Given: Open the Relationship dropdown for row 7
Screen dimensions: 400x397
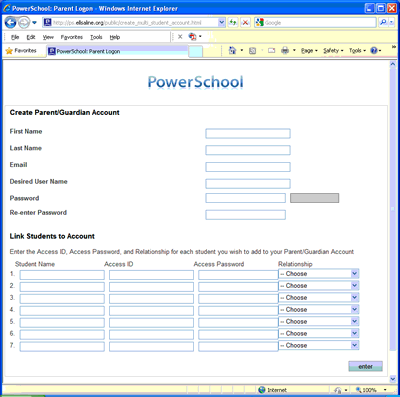Looking at the screenshot, I should click(319, 346).
